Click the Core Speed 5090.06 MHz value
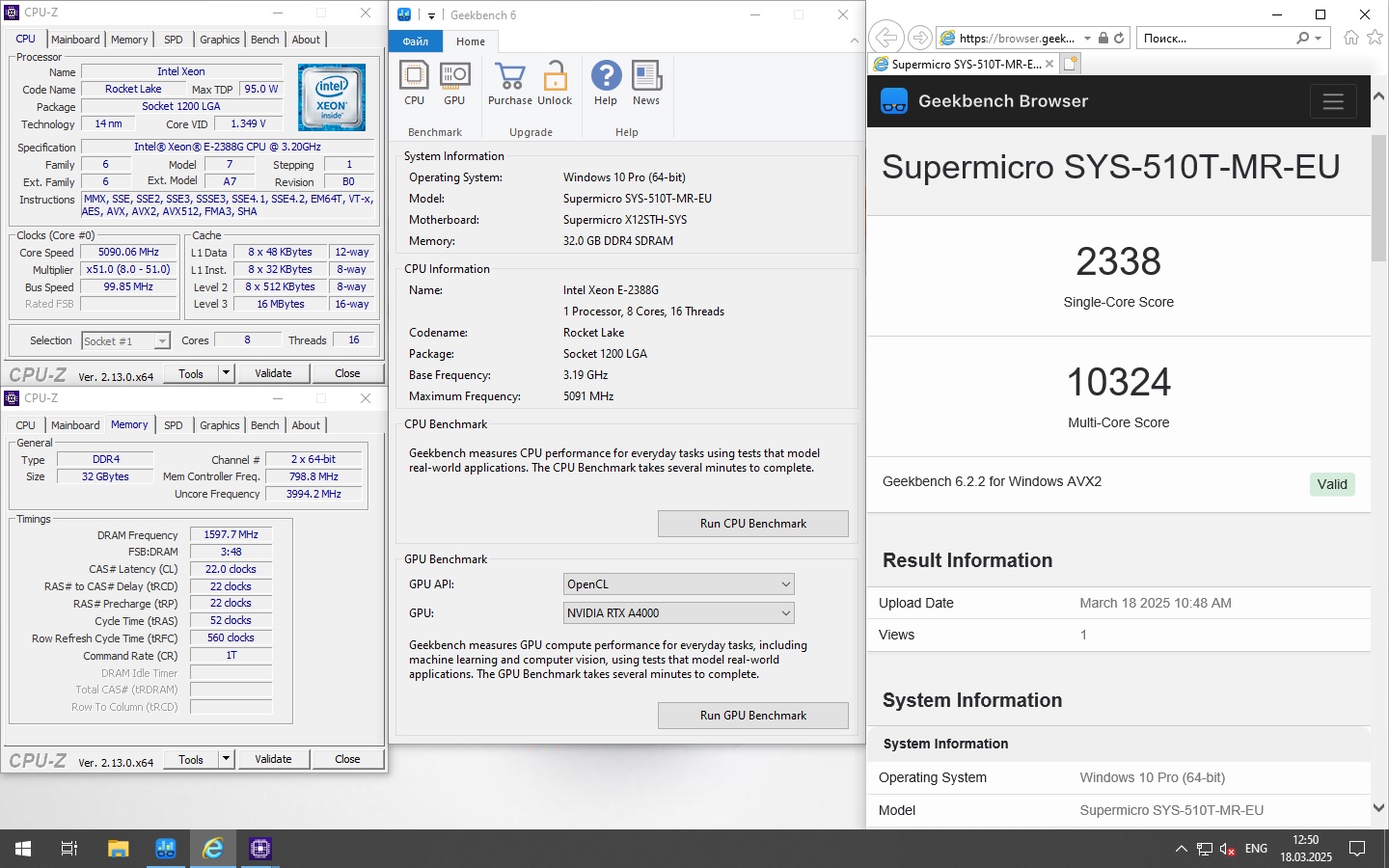Screen dimensions: 1389x868 pos(128,253)
